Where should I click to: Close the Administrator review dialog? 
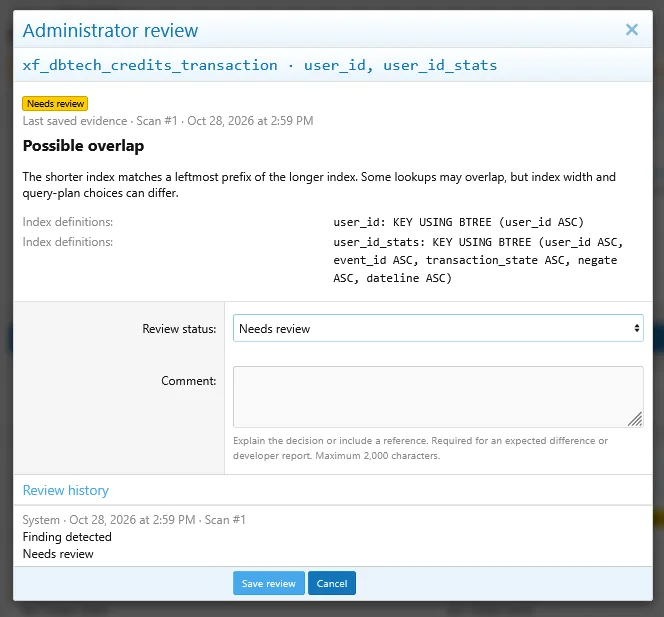click(631, 30)
